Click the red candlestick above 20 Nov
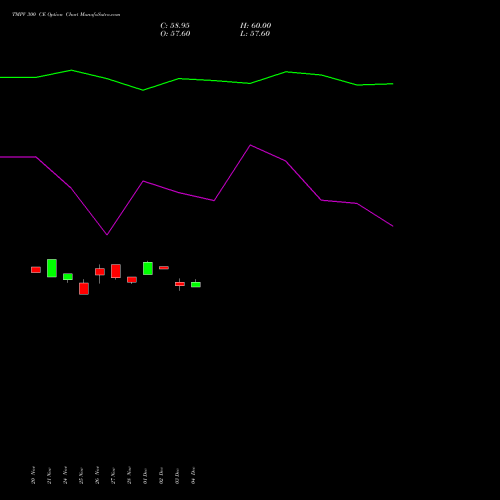Viewport: 500px width, 500px height. pyautogui.click(x=36, y=270)
